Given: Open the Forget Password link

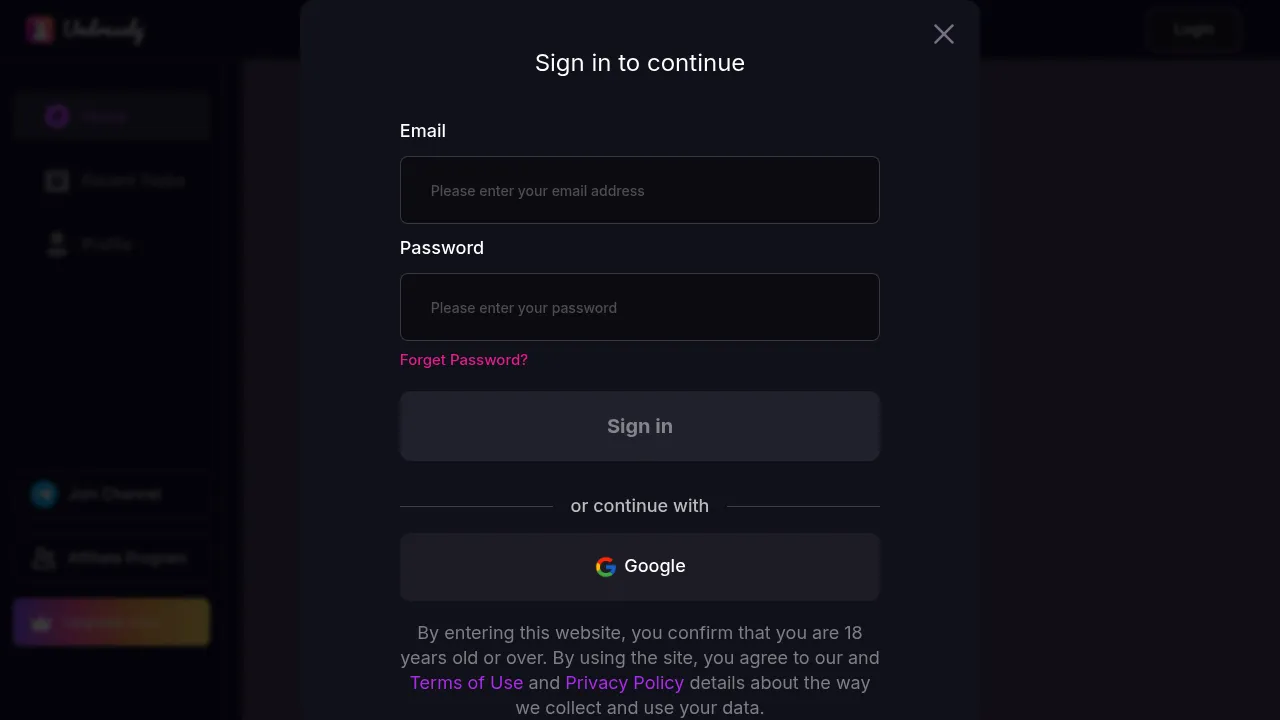Looking at the screenshot, I should [x=464, y=360].
